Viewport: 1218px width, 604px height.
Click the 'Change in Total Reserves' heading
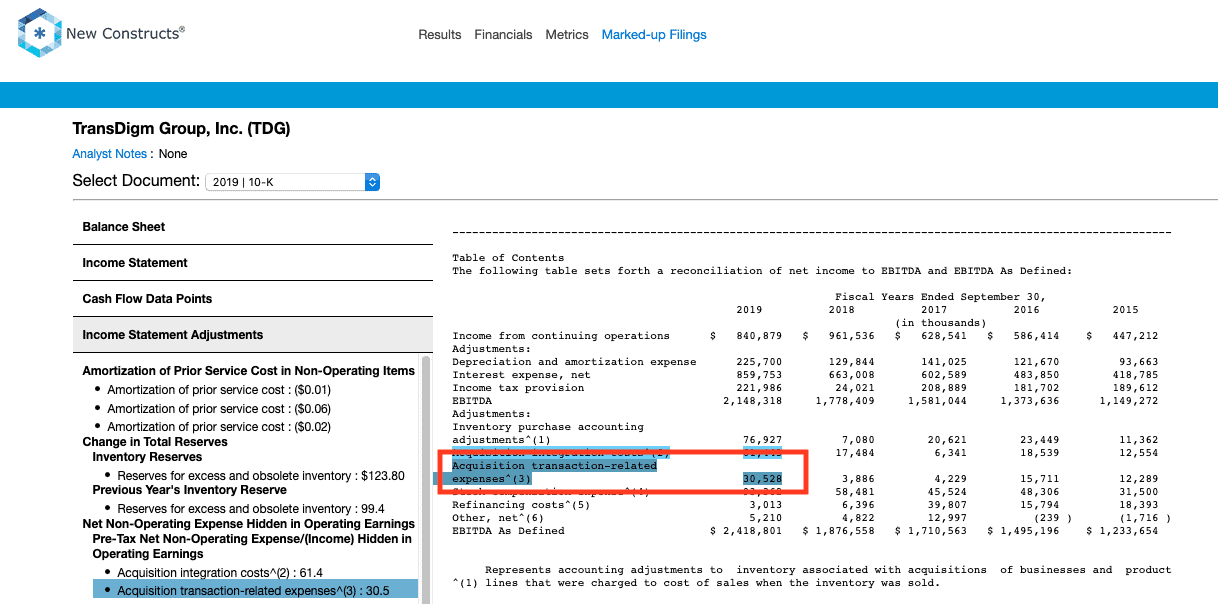click(x=155, y=442)
